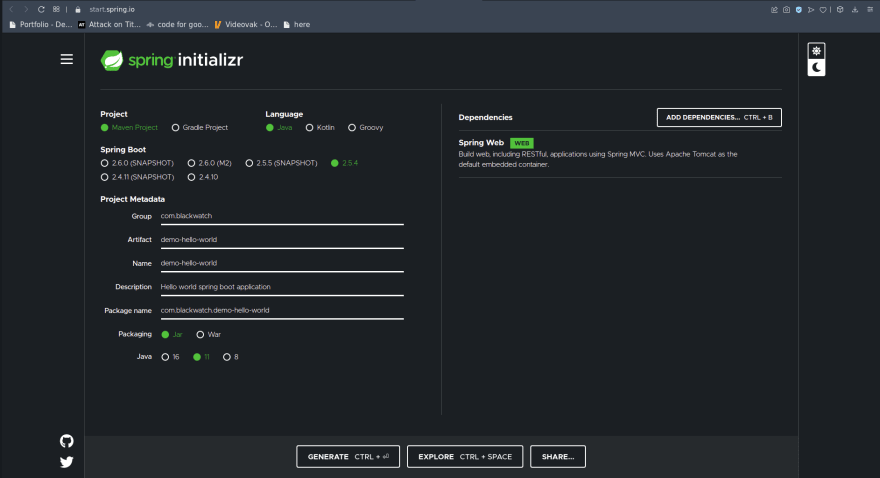Take a snapshot with camera icon
The height and width of the screenshot is (478, 880).
[x=786, y=10]
